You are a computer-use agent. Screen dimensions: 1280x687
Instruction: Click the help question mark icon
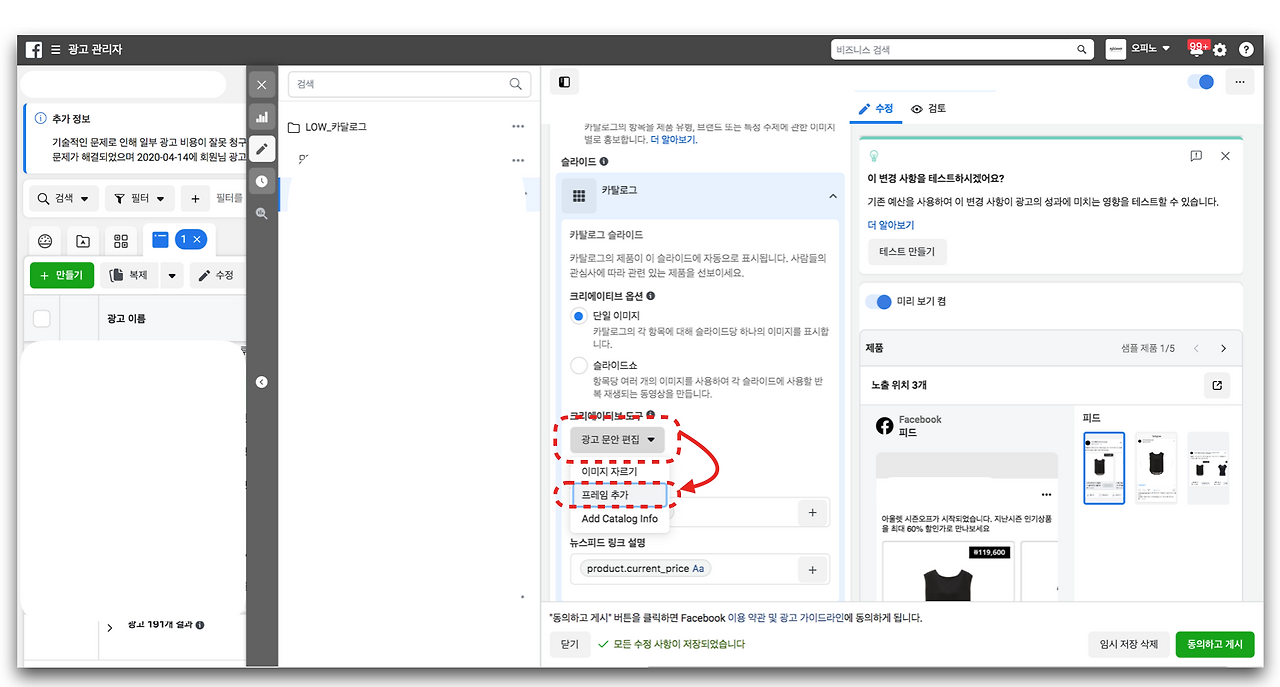pyautogui.click(x=1245, y=49)
